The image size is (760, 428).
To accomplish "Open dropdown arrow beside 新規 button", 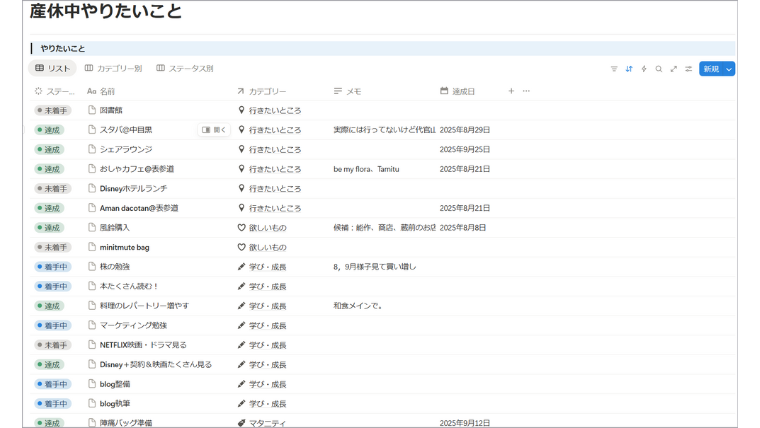I will (729, 69).
